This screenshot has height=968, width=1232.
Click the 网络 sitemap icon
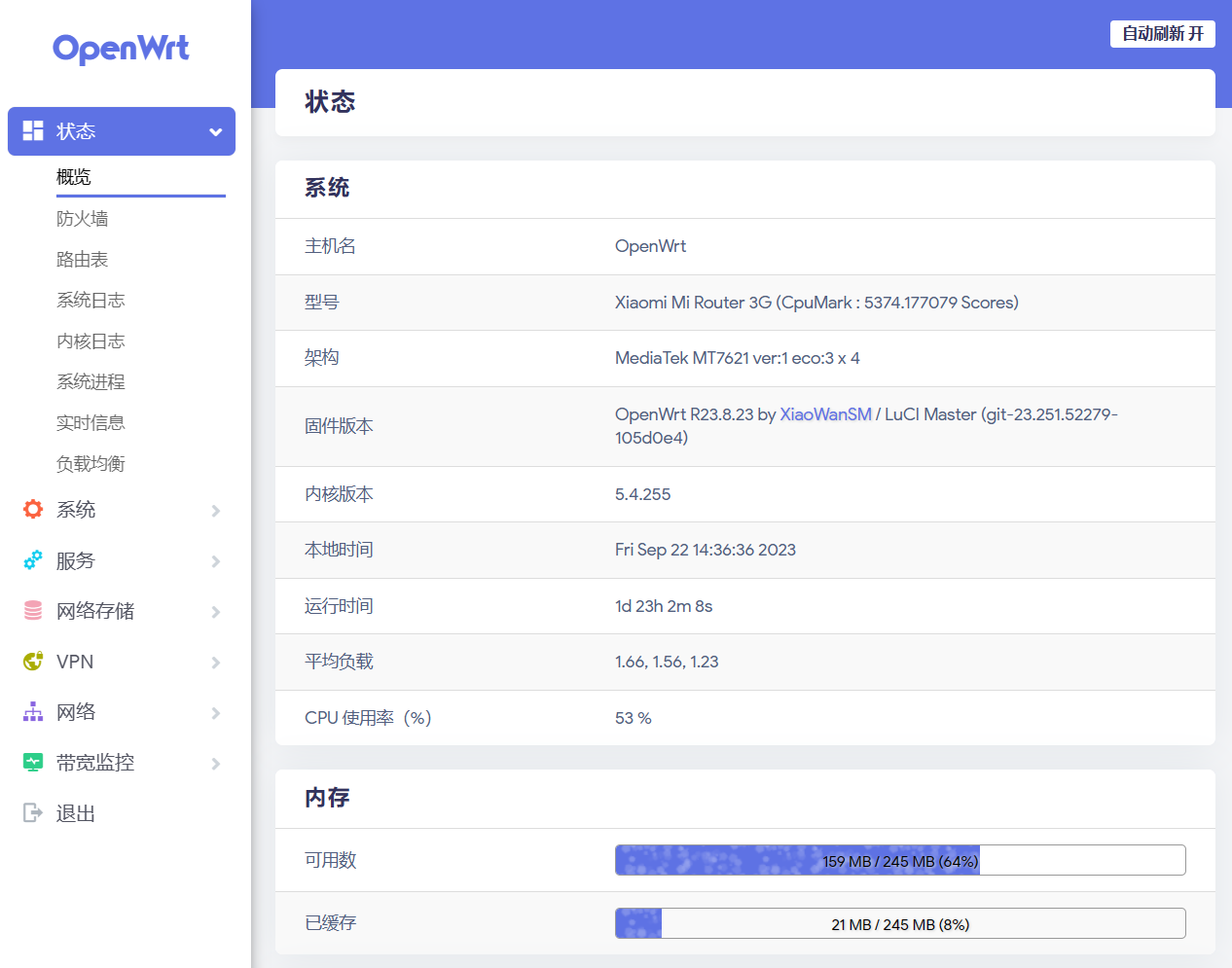(33, 711)
